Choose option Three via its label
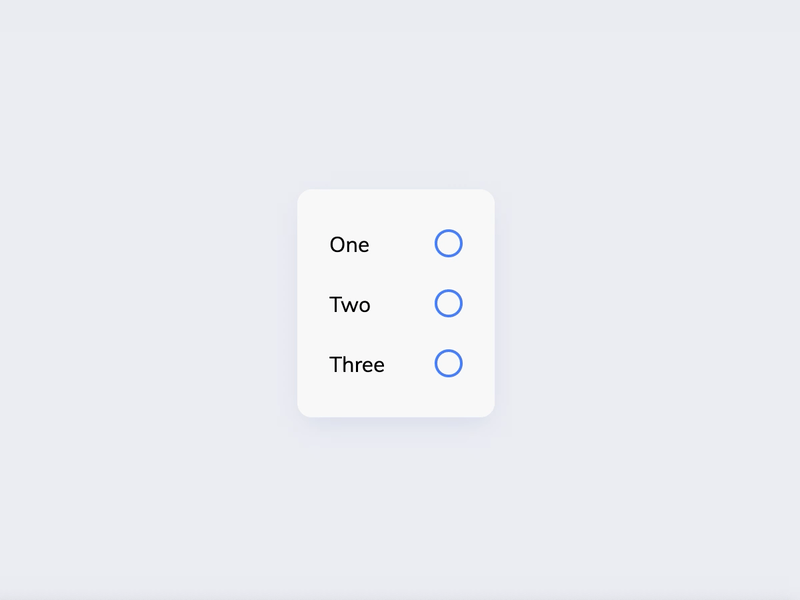The height and width of the screenshot is (600, 800). (357, 365)
